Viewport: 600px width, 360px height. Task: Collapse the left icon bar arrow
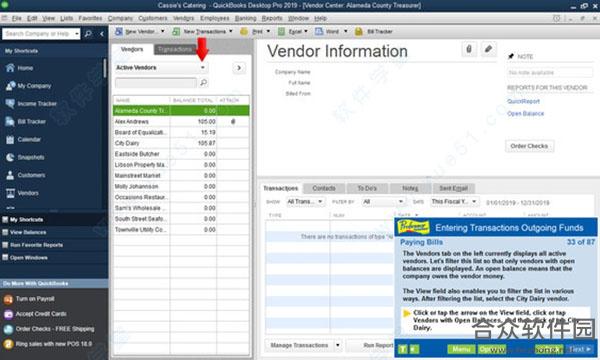click(101, 34)
